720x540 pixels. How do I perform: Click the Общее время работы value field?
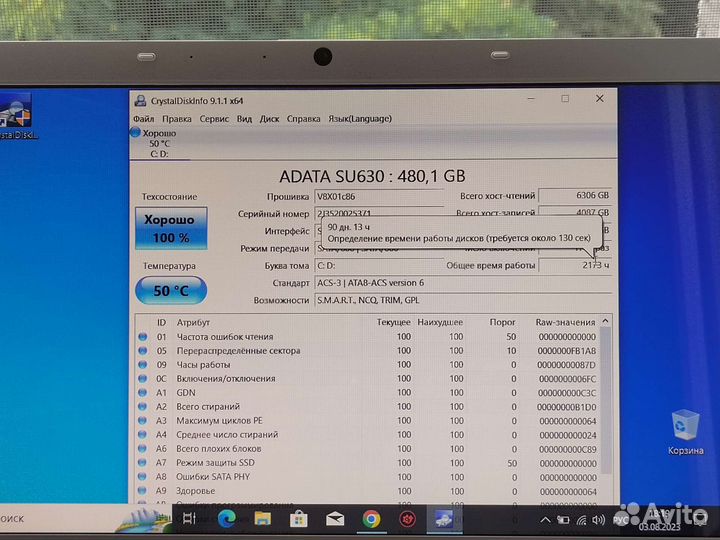tap(575, 265)
